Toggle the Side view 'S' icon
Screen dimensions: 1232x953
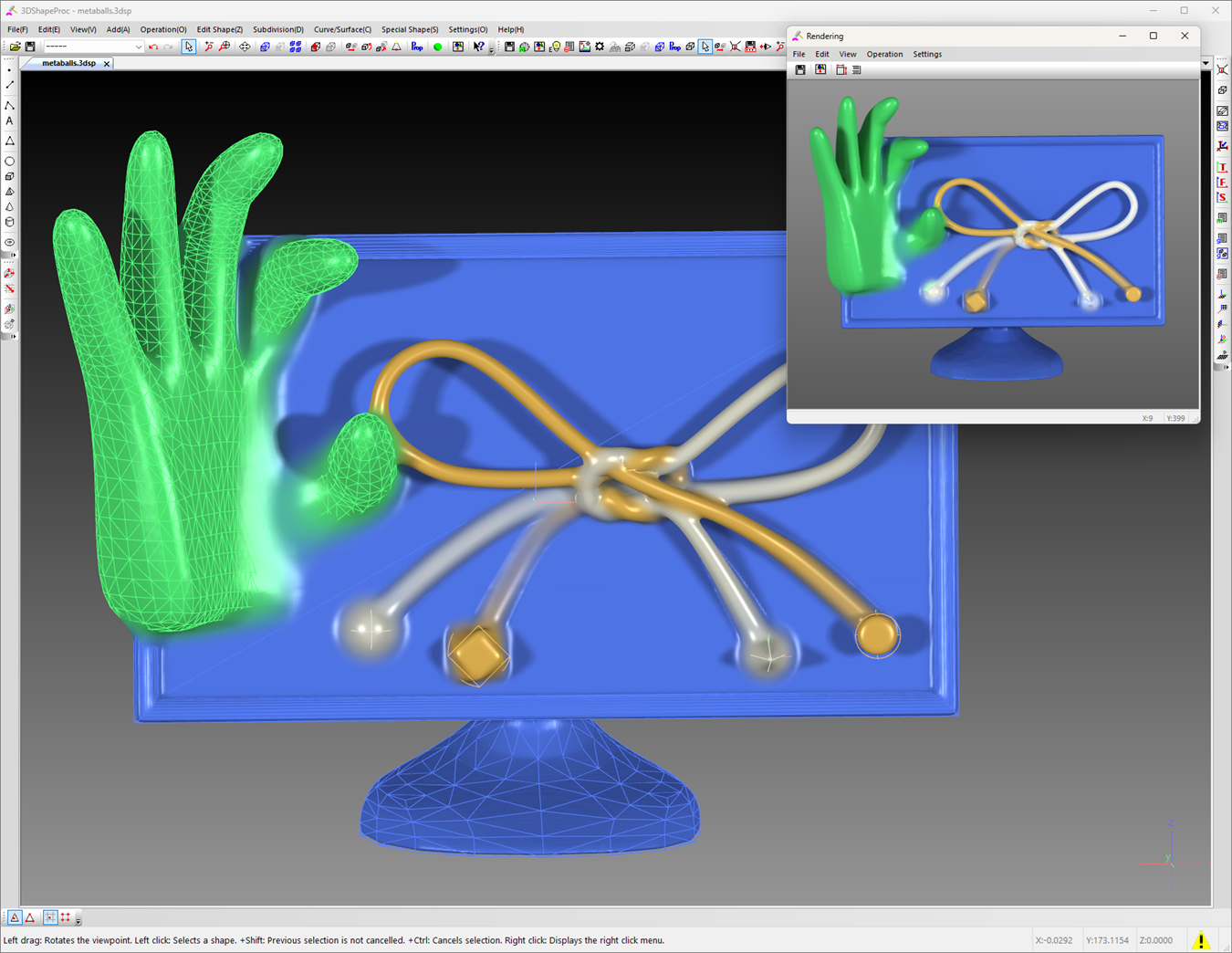tap(1222, 198)
